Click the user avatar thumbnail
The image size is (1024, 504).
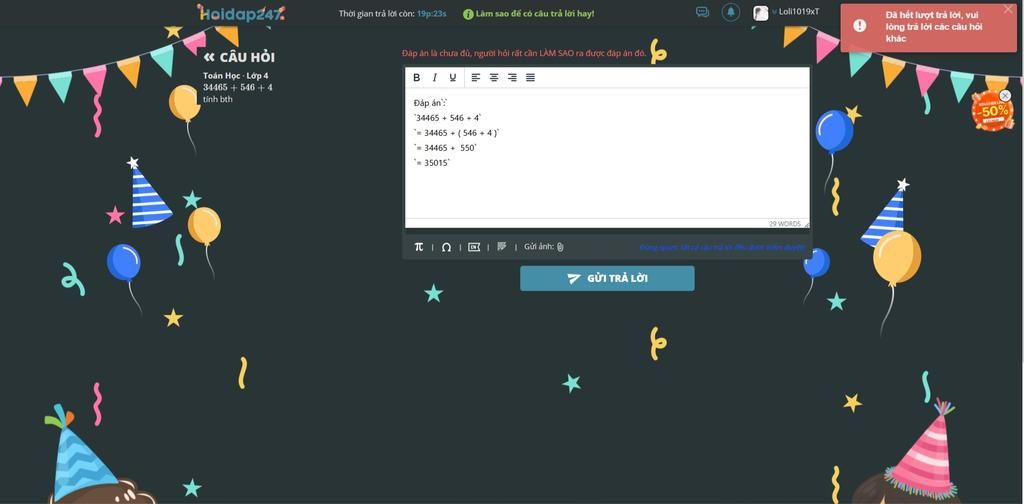[x=761, y=13]
